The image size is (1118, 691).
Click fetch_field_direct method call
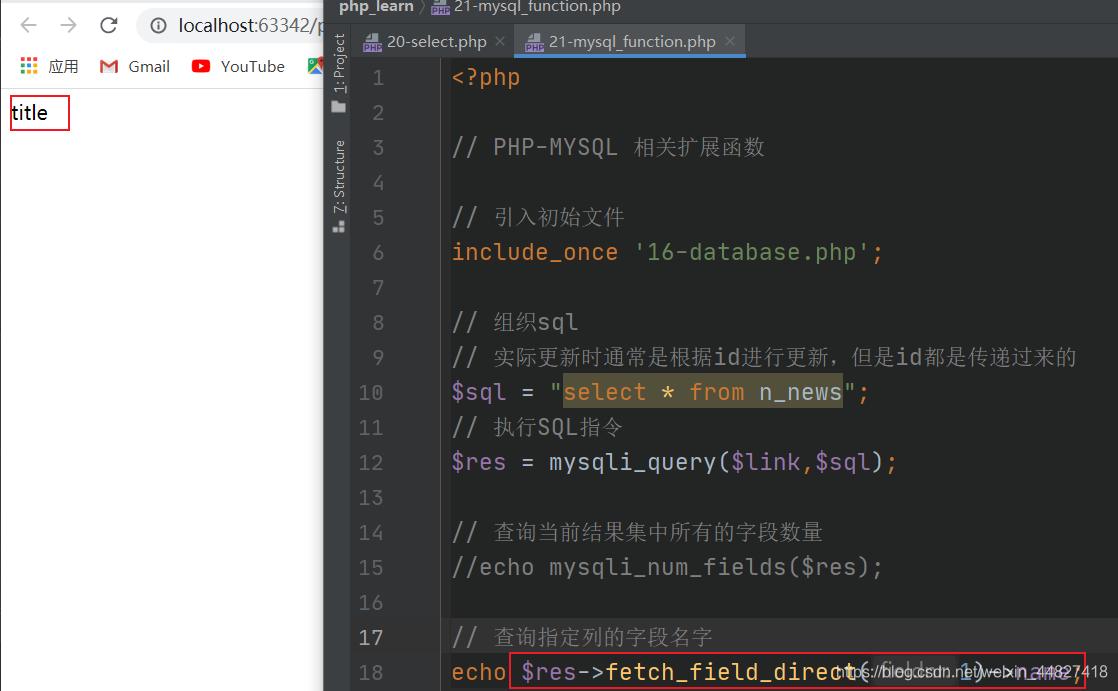pos(730,672)
